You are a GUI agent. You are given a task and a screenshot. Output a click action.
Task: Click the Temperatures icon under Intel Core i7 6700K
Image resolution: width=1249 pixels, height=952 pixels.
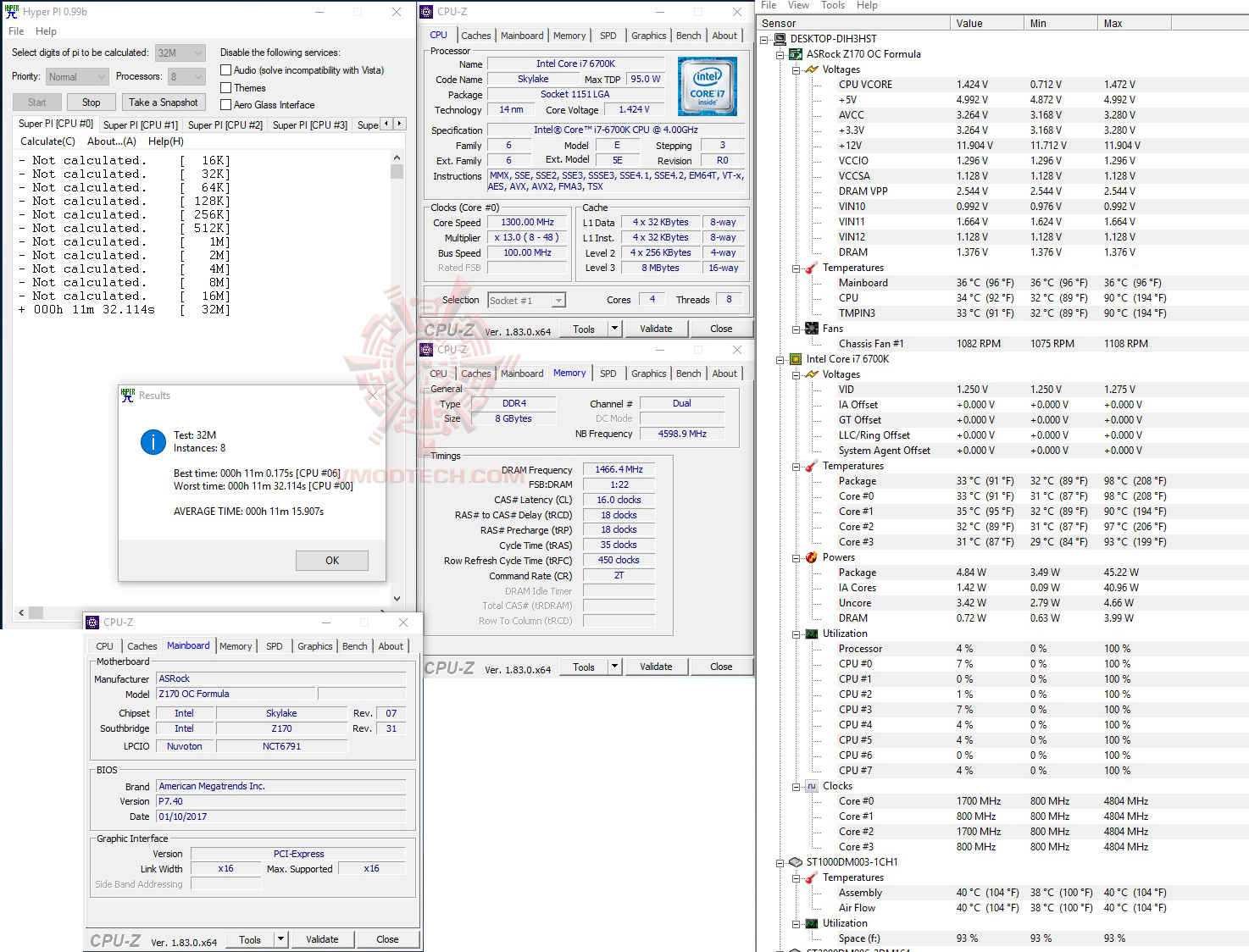tap(811, 466)
